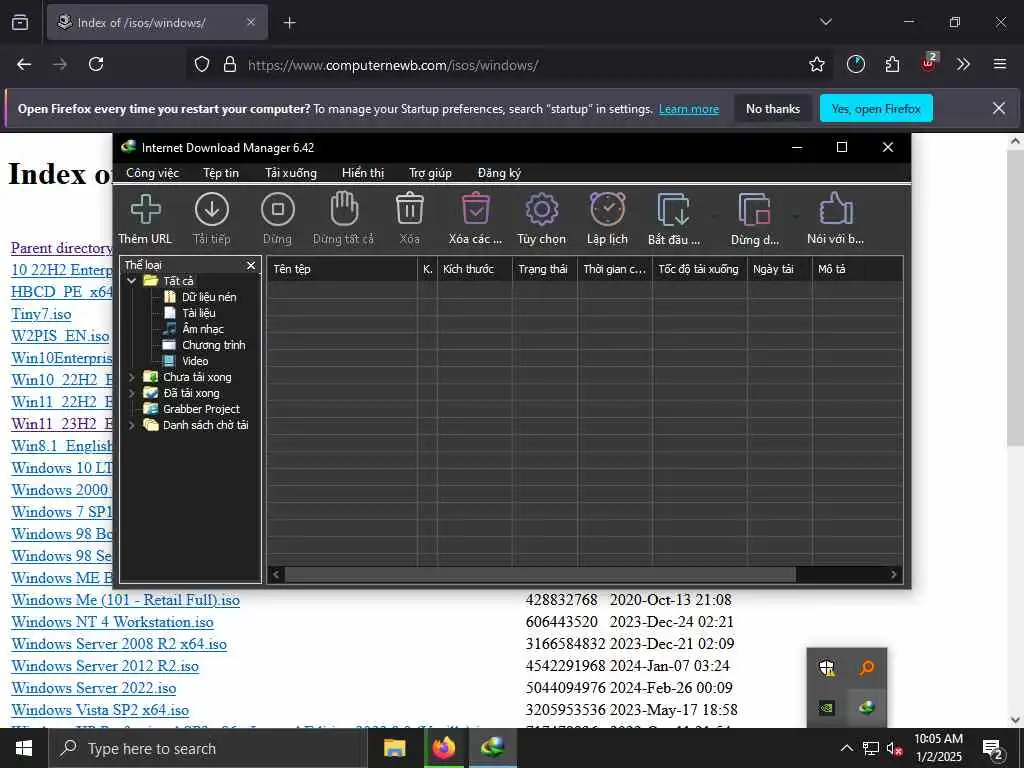Expand the Chưa tải xong node

(x=131, y=377)
